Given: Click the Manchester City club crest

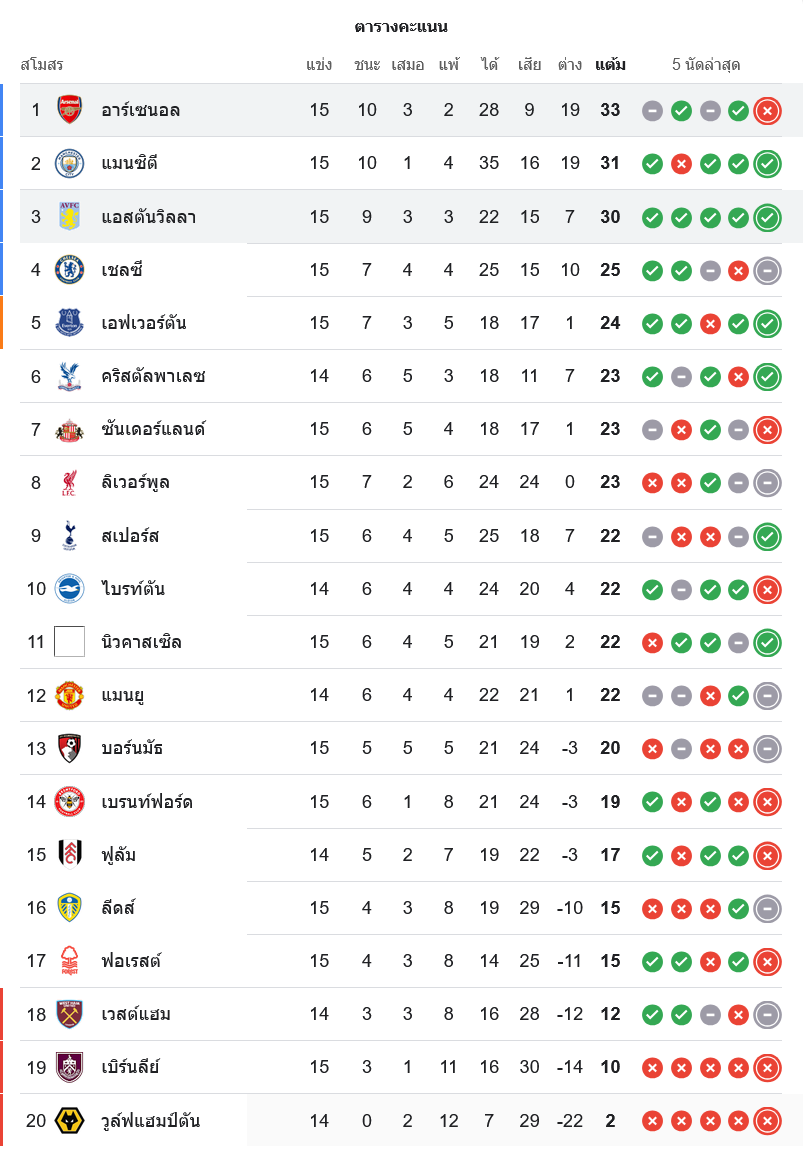Looking at the screenshot, I should coord(69,163).
